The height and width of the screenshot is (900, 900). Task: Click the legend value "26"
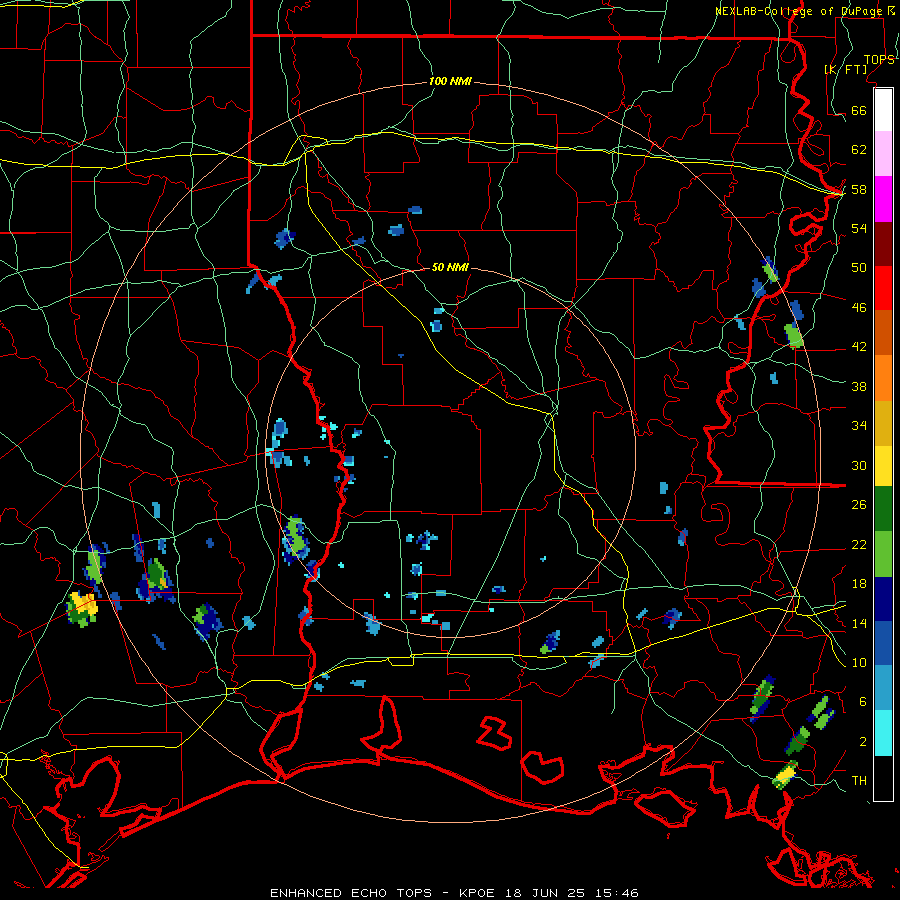pyautogui.click(x=859, y=505)
